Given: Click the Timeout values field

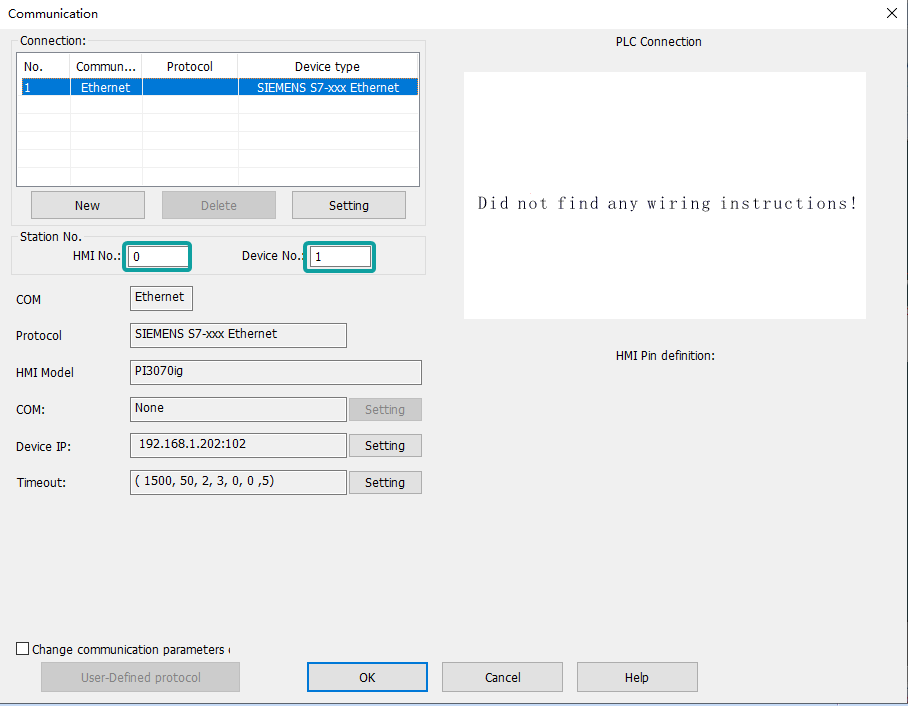Looking at the screenshot, I should click(x=238, y=482).
